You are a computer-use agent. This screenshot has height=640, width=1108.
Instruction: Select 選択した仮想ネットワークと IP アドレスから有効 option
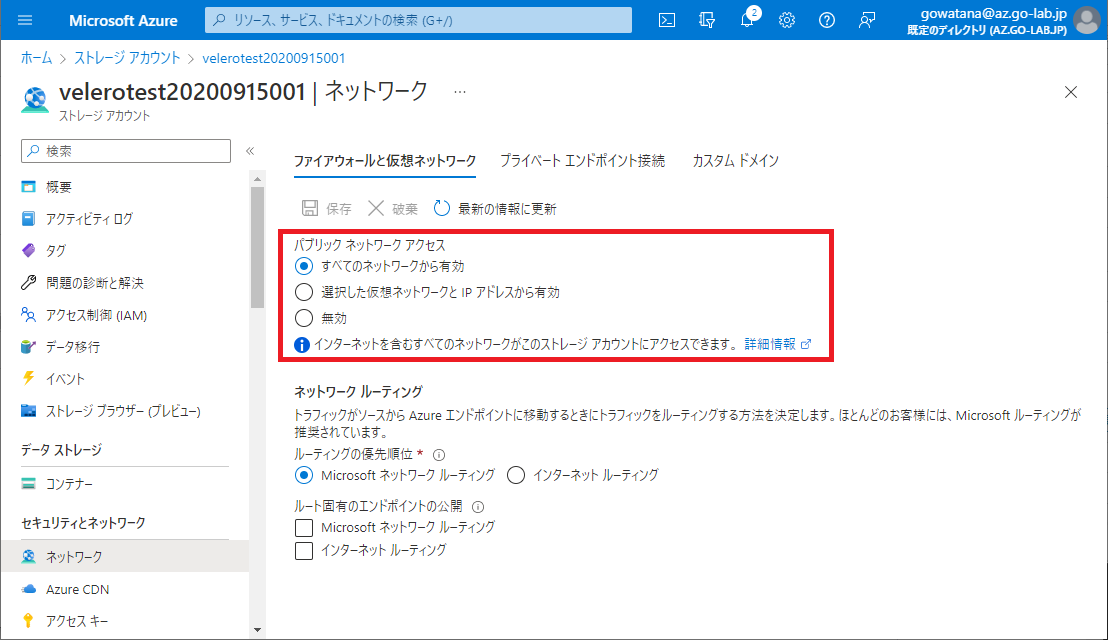304,292
